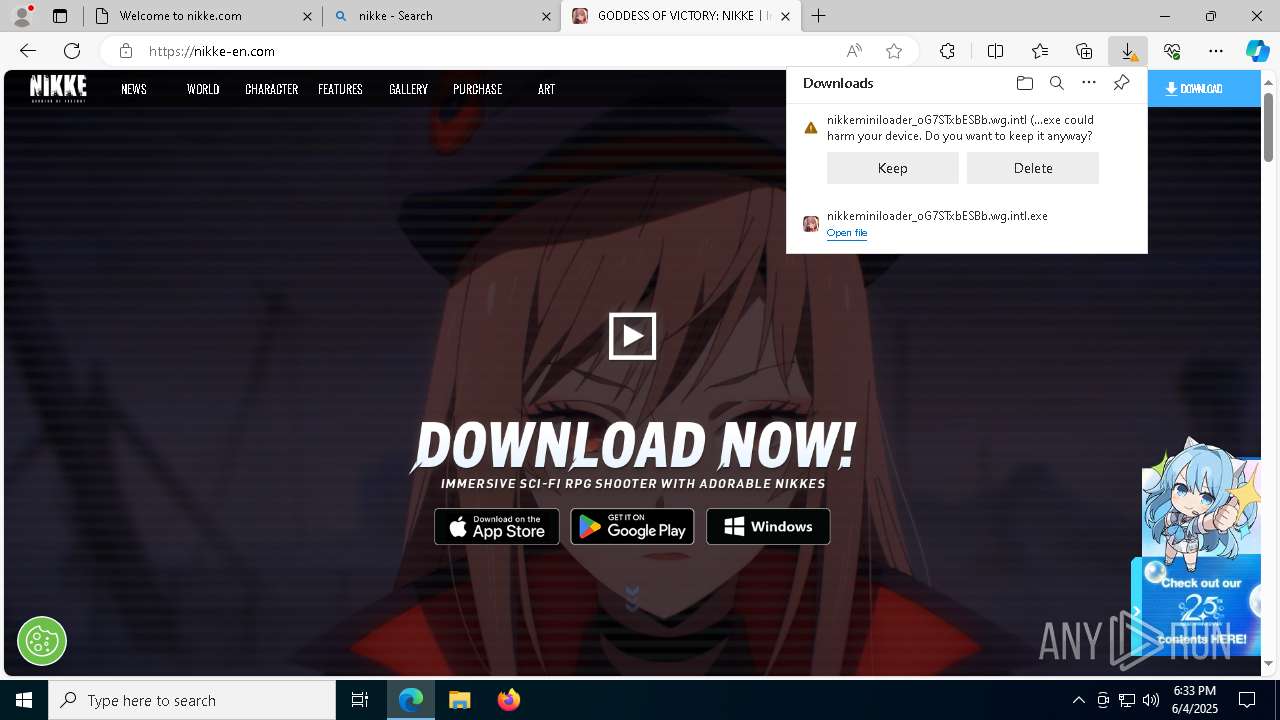Image resolution: width=1280 pixels, height=720 pixels.
Task: Click the address bar URL field
Action: pos(490,51)
